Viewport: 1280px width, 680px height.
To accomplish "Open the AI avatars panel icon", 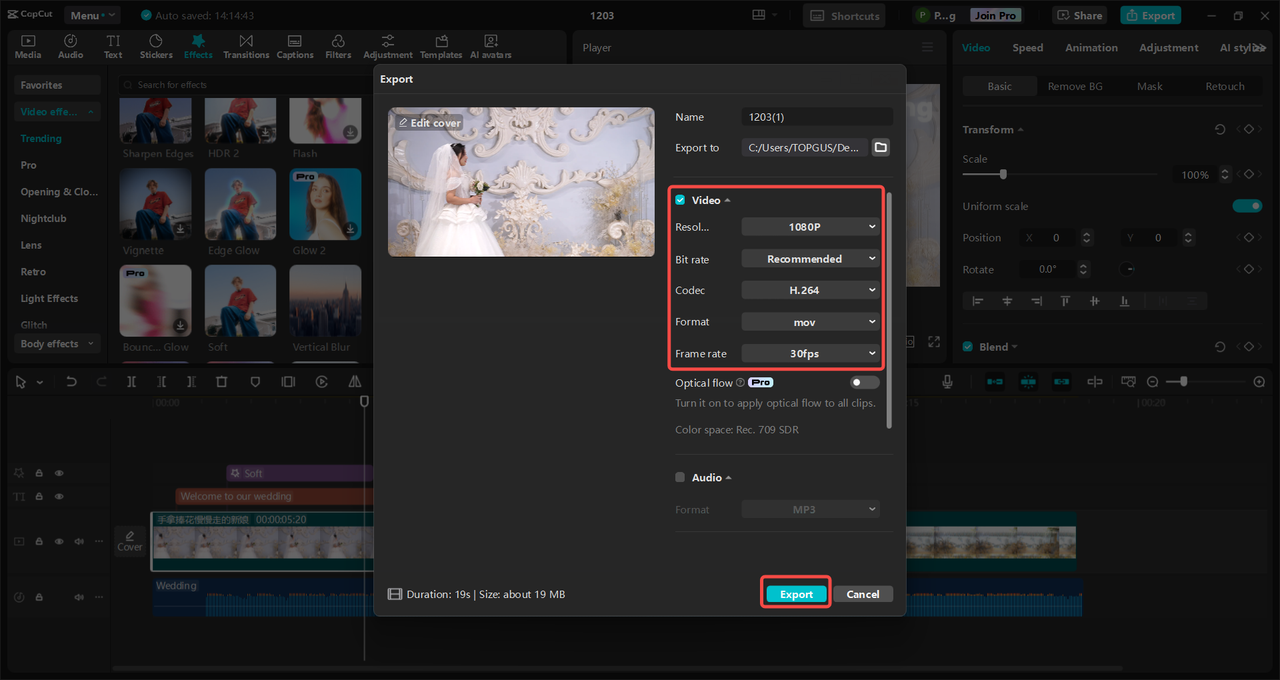I will (x=490, y=41).
